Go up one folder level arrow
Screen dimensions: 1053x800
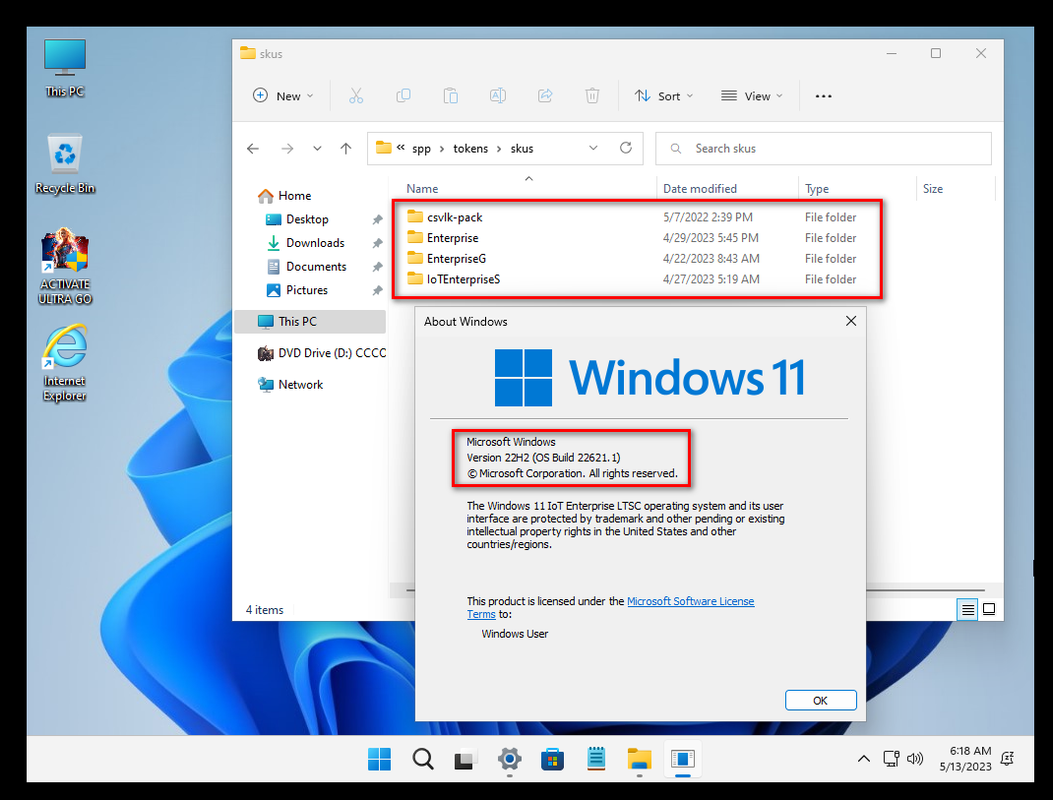point(346,148)
